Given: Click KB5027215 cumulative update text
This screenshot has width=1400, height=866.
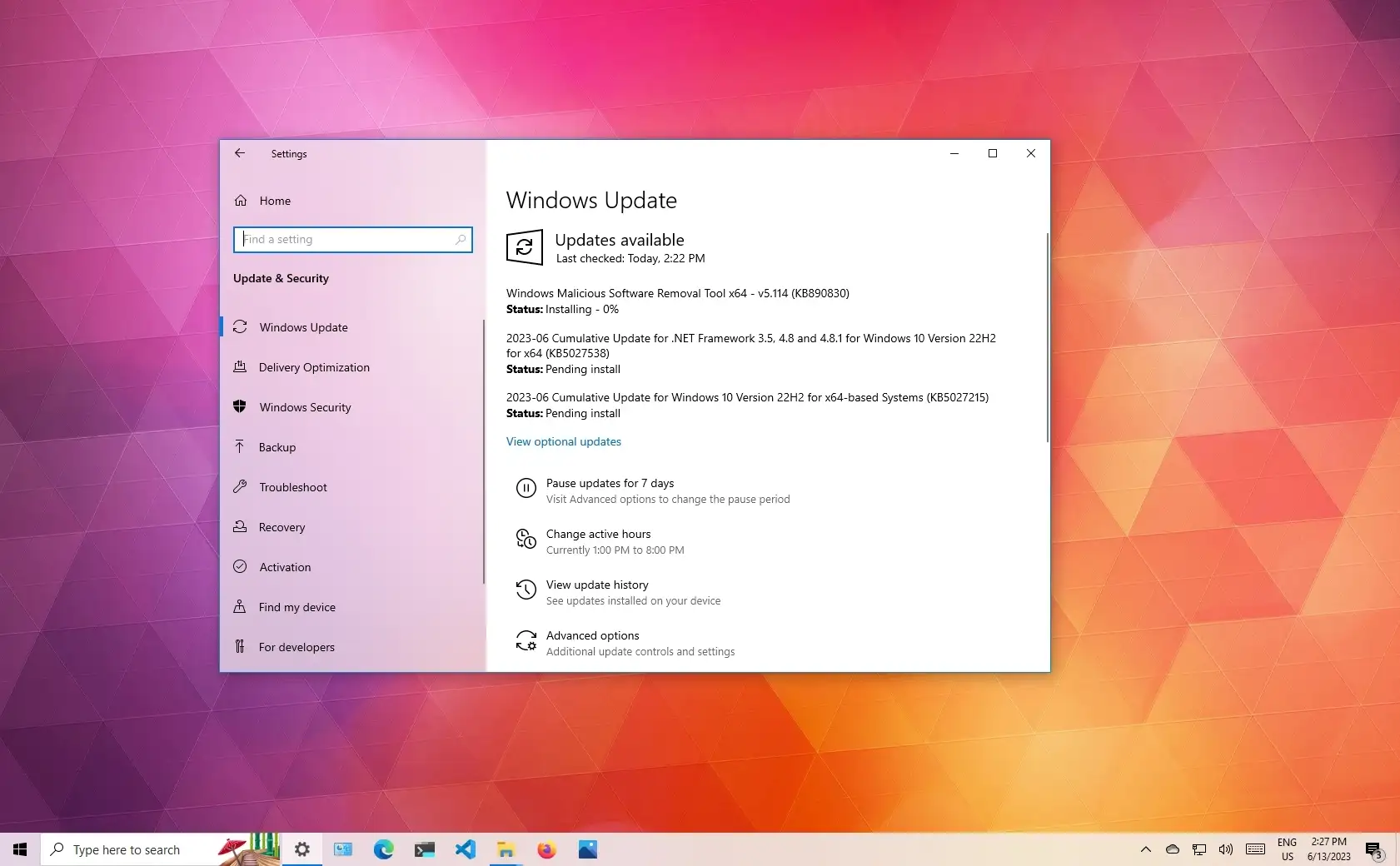Looking at the screenshot, I should (747, 397).
